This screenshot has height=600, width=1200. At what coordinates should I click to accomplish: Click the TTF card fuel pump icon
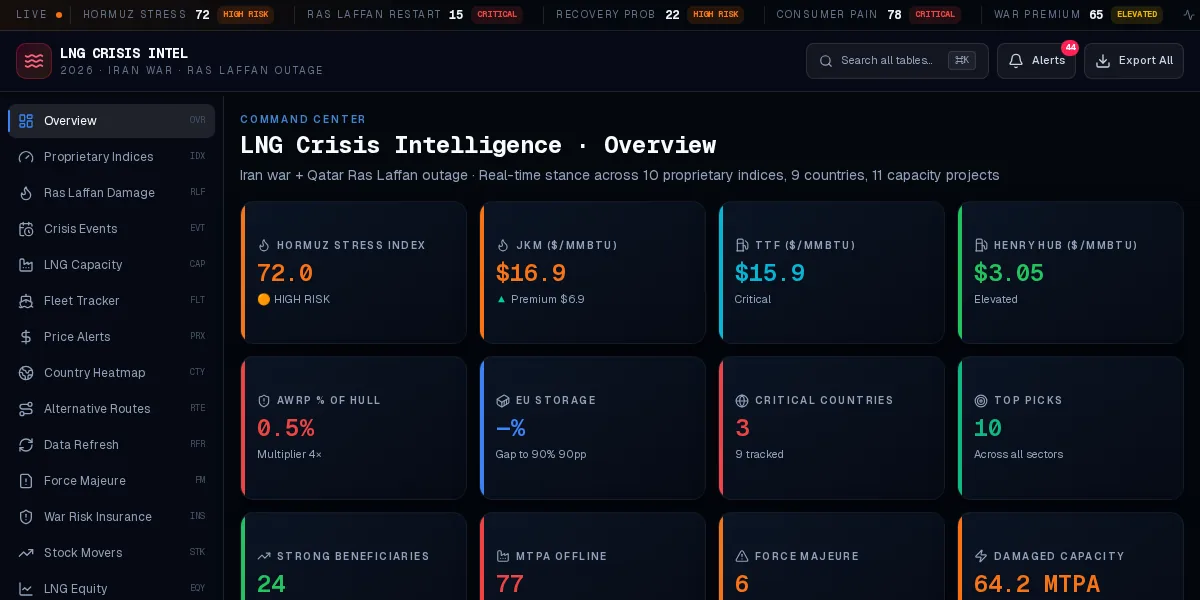point(742,245)
